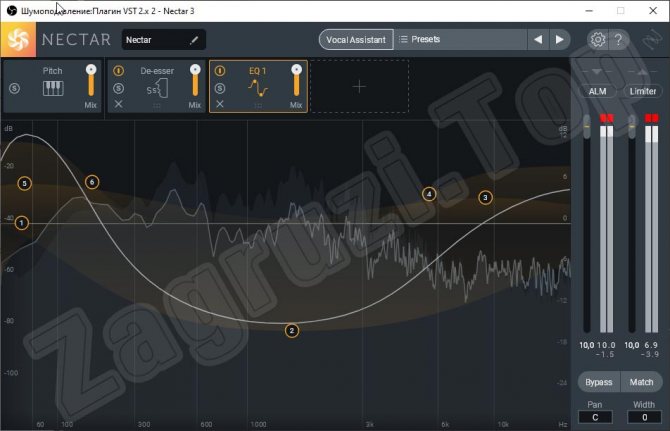Click the Nectar preset name field
The height and width of the screenshot is (431, 670).
click(164, 40)
